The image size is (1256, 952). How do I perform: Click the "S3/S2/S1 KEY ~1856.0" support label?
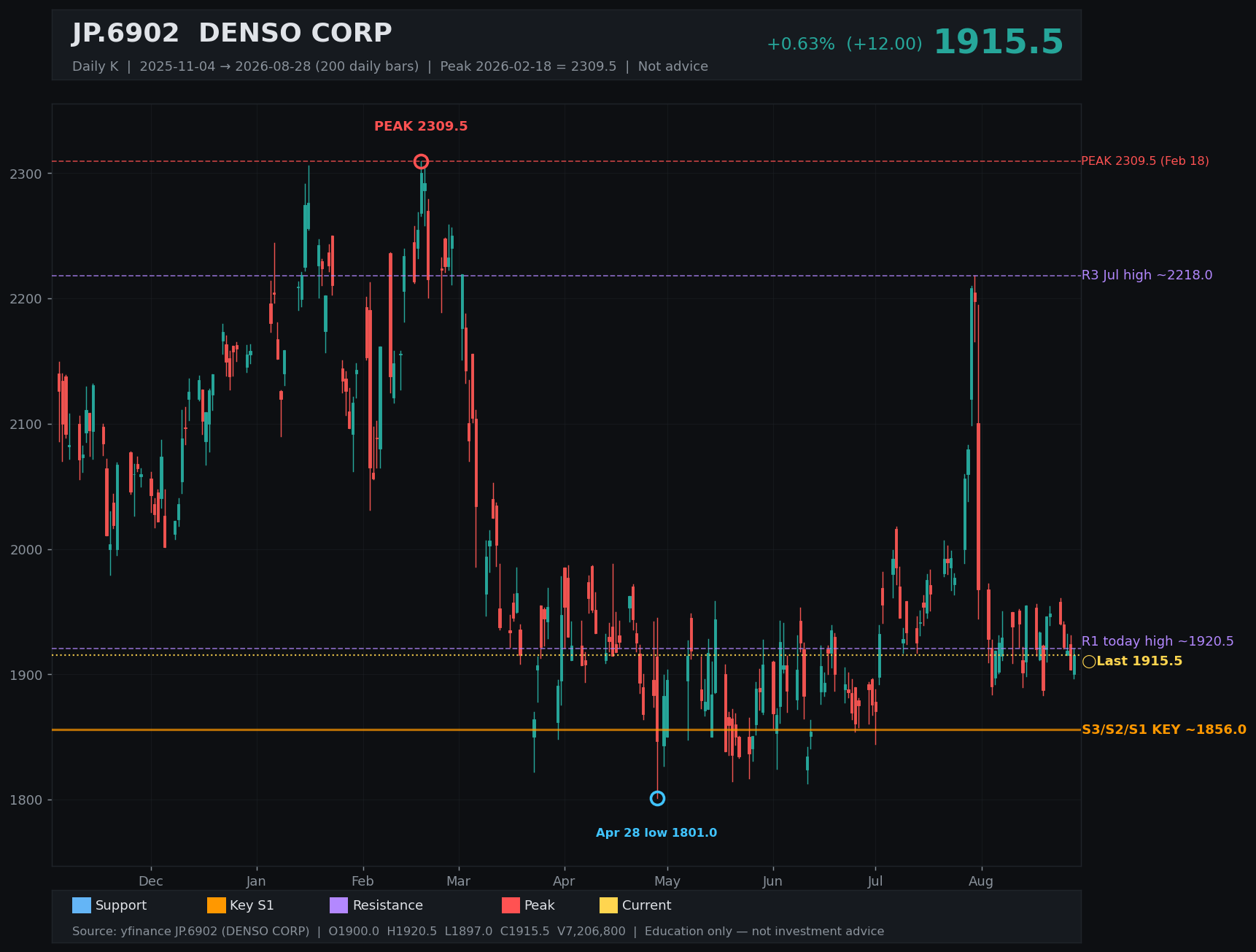point(1163,730)
